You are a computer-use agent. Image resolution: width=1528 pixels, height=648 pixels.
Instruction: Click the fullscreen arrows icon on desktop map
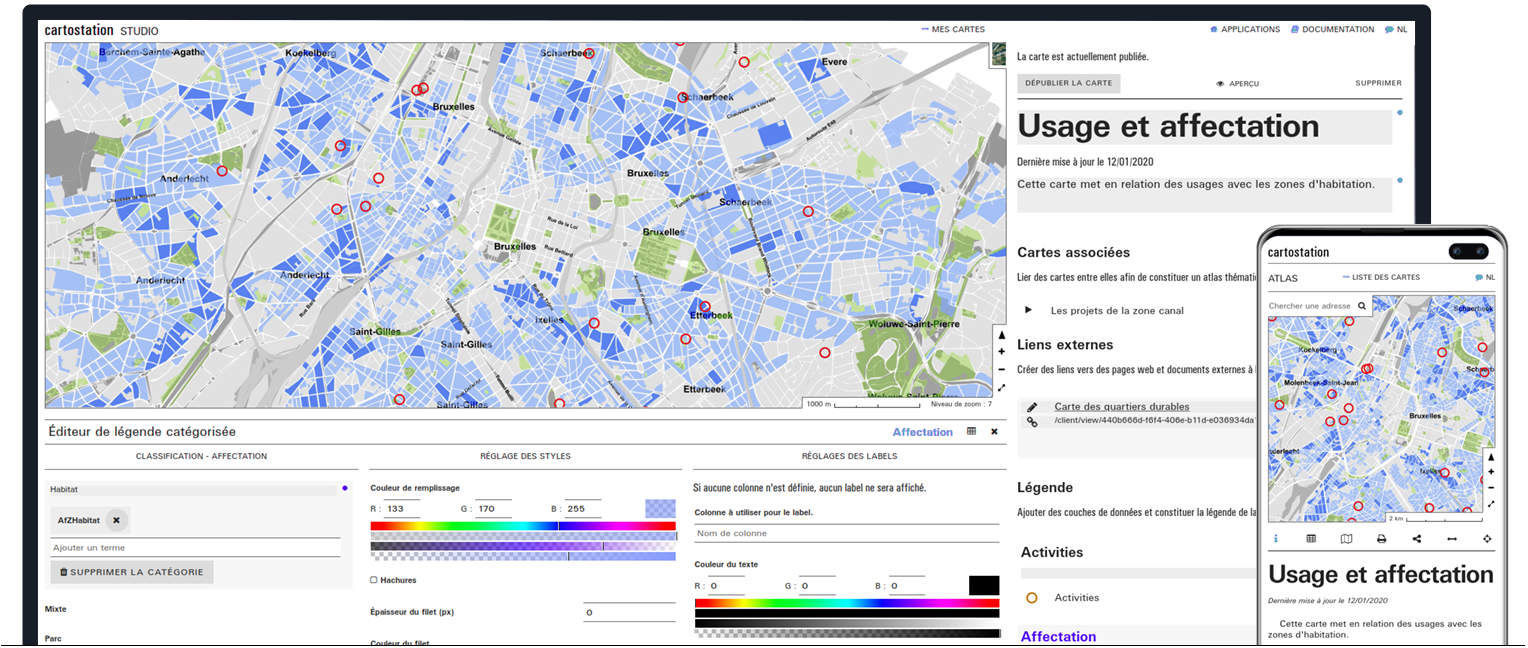[x=1001, y=388]
